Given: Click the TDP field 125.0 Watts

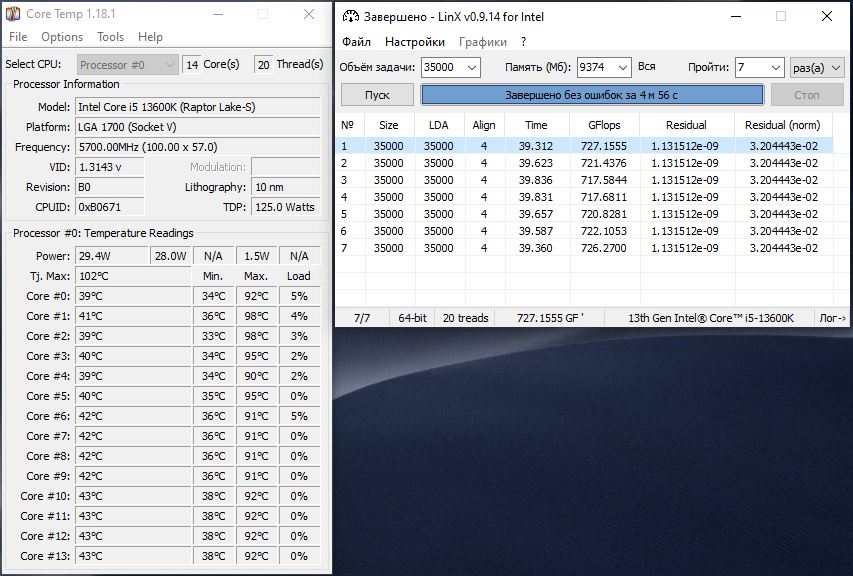Looking at the screenshot, I should 286,207.
